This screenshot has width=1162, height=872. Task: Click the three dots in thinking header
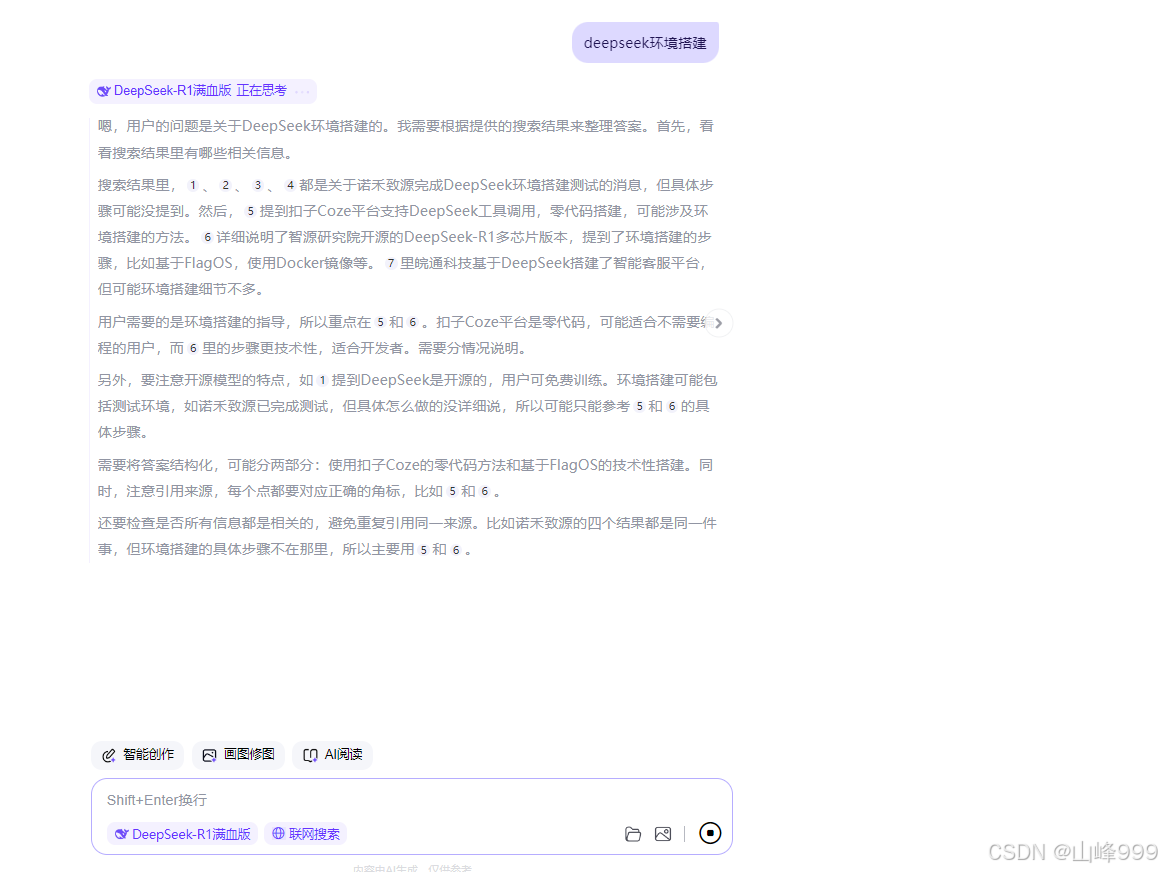pyautogui.click(x=302, y=92)
